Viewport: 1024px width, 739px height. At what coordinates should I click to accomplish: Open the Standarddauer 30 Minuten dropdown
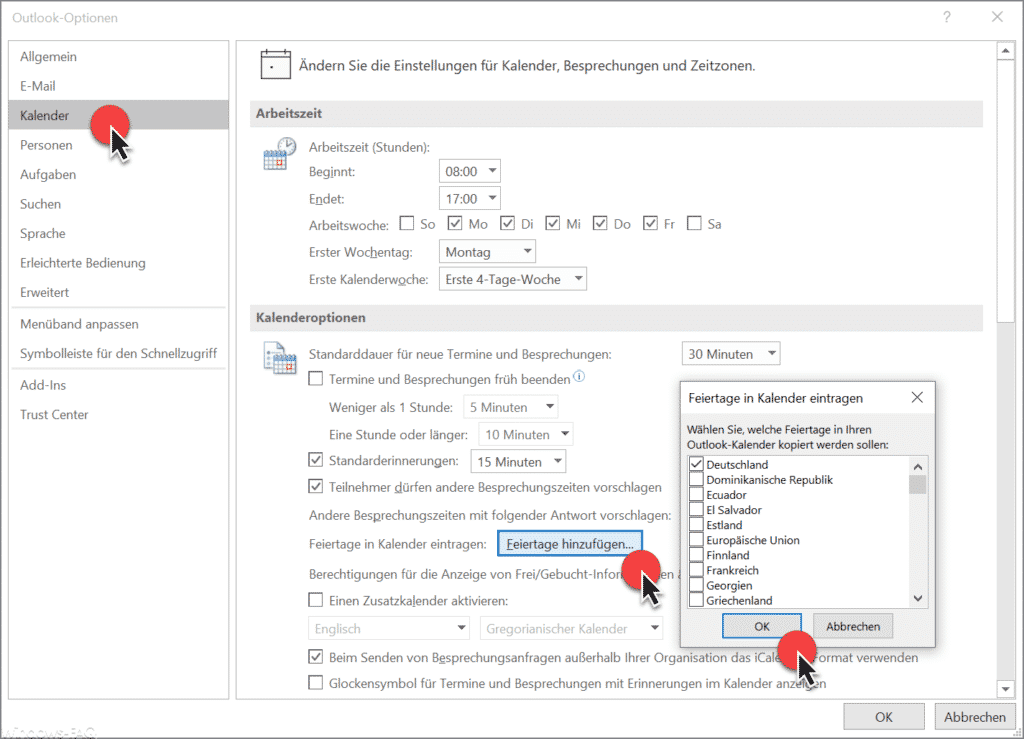731,354
